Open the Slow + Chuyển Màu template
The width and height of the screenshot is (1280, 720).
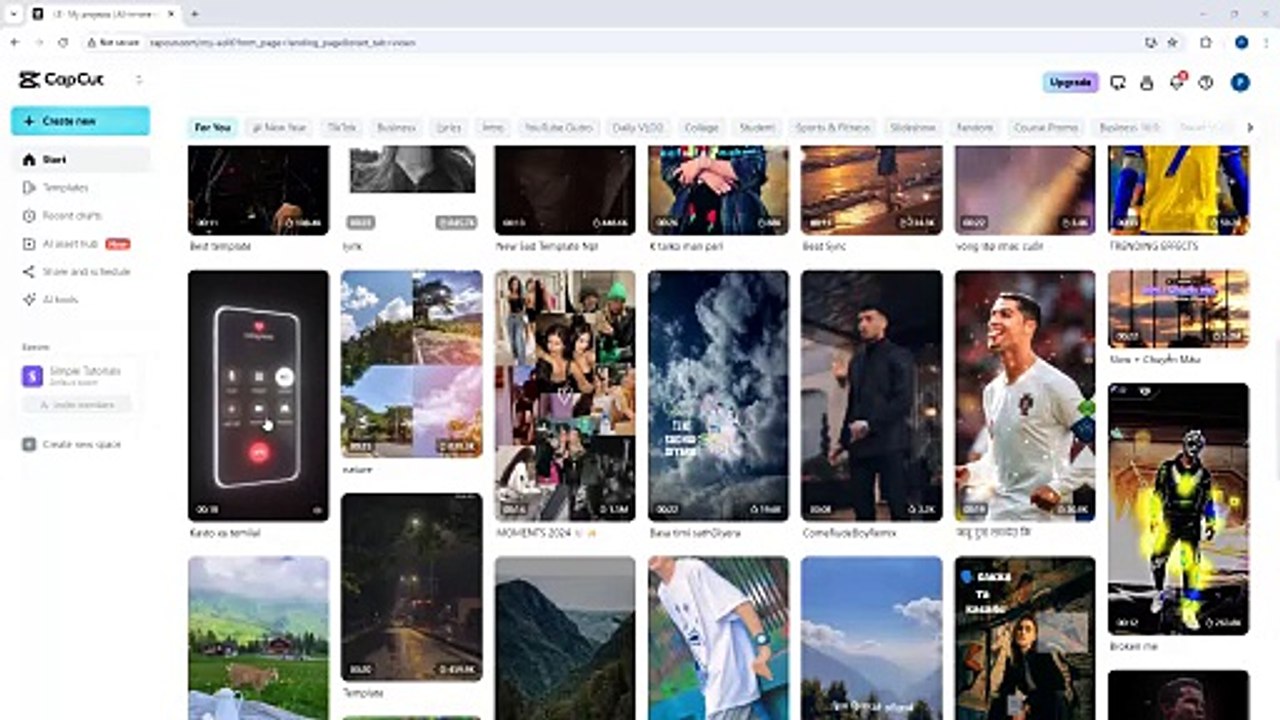tap(1179, 309)
